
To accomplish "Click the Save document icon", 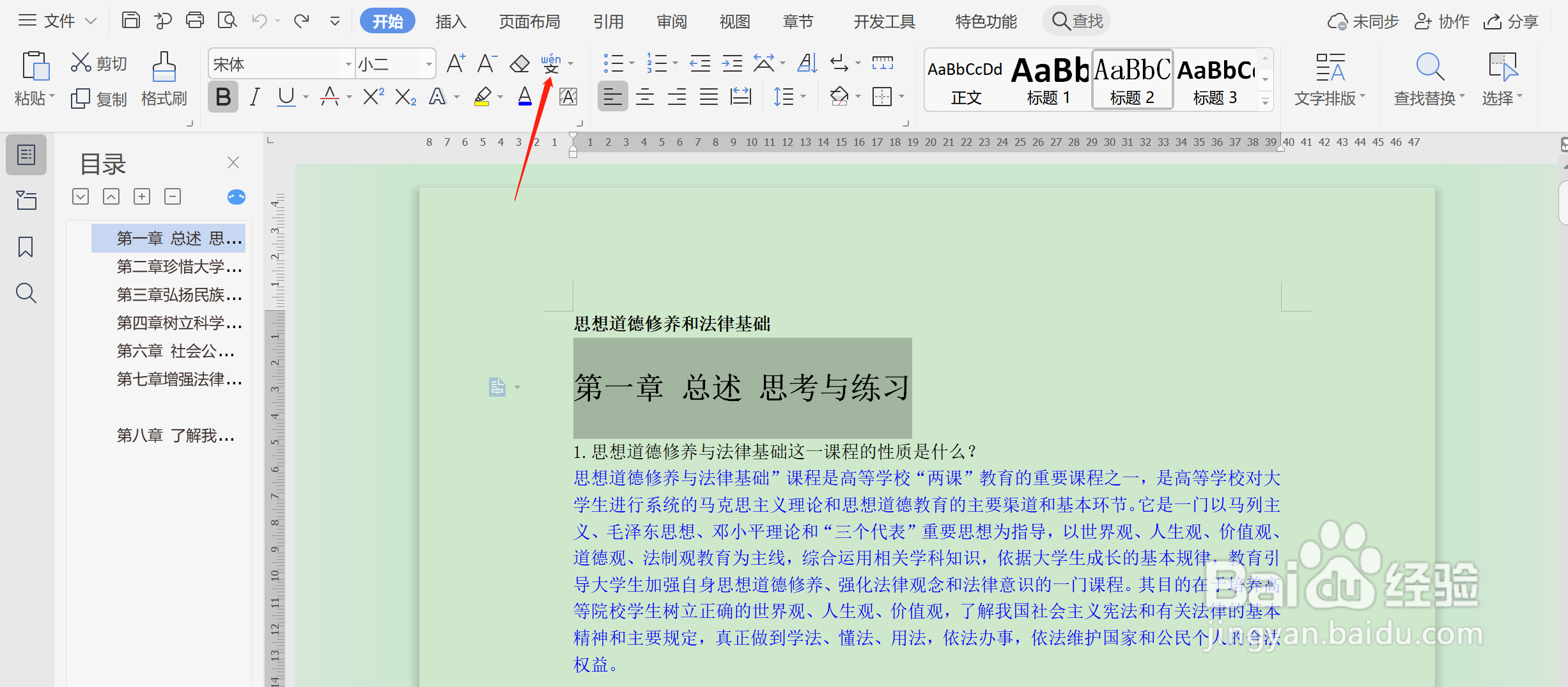I will click(x=130, y=20).
